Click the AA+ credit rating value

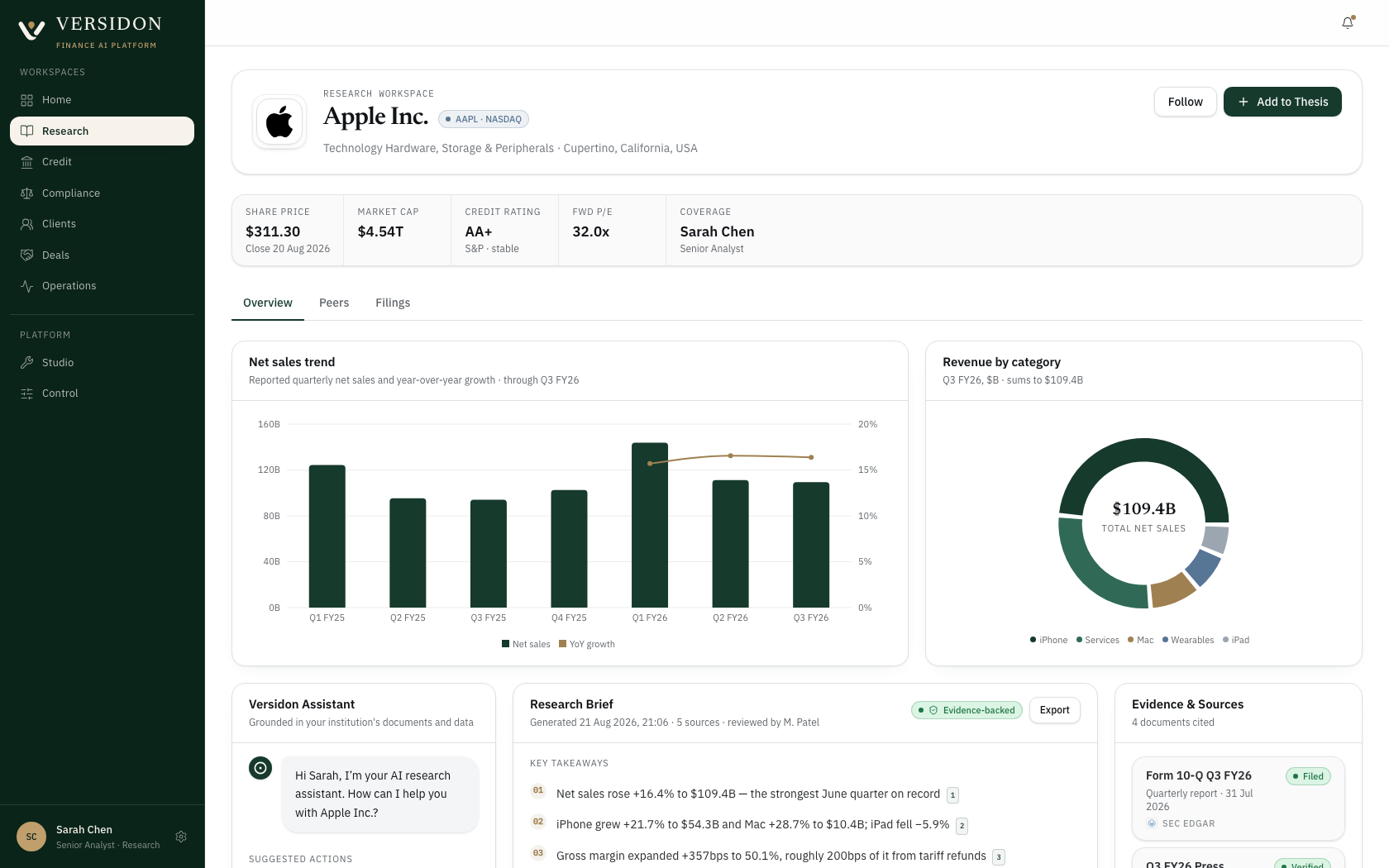[x=479, y=231]
